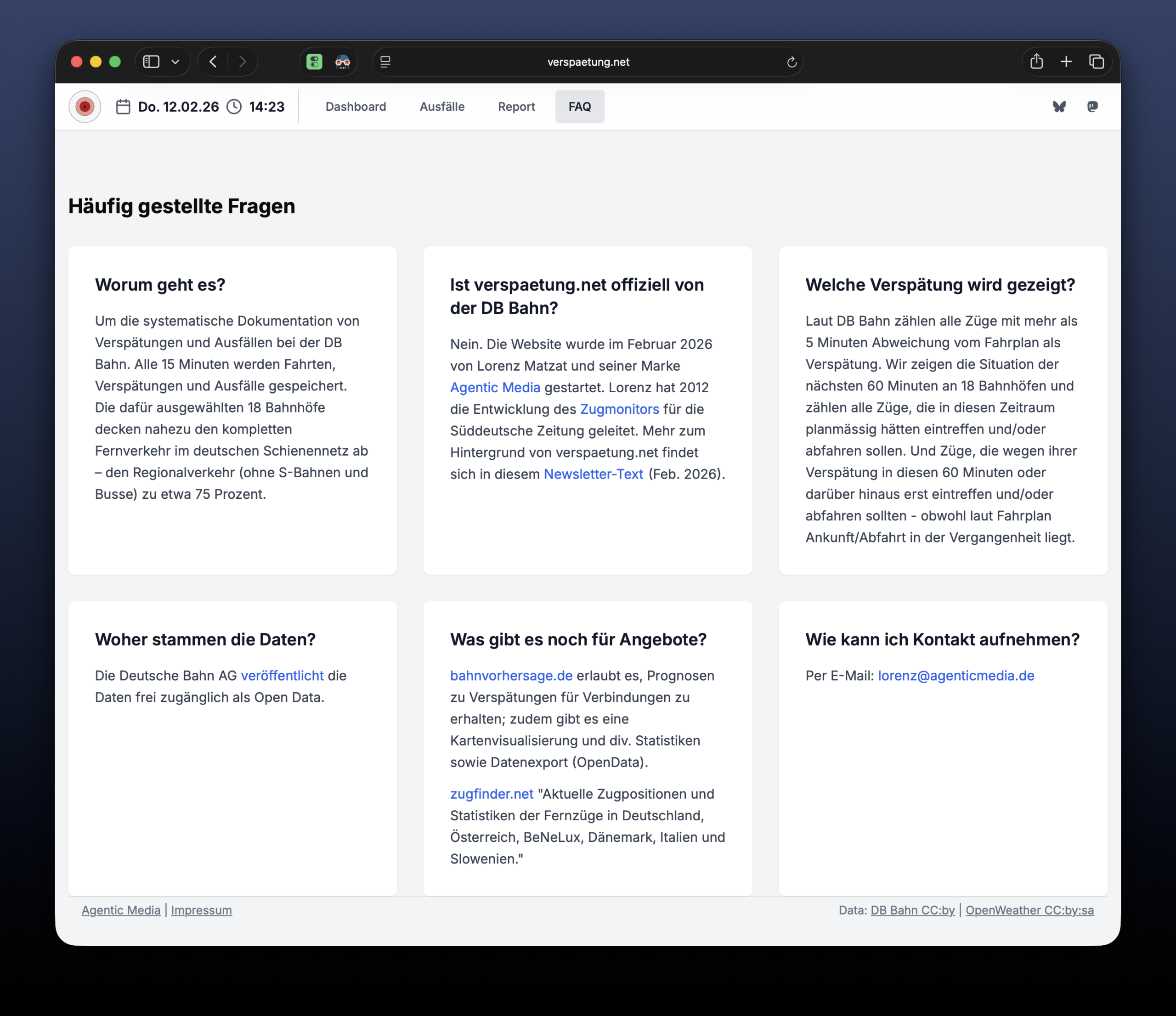Click the lorenz@agenticmedia.de email link
This screenshot has height=1016, width=1176.
pyautogui.click(x=956, y=676)
